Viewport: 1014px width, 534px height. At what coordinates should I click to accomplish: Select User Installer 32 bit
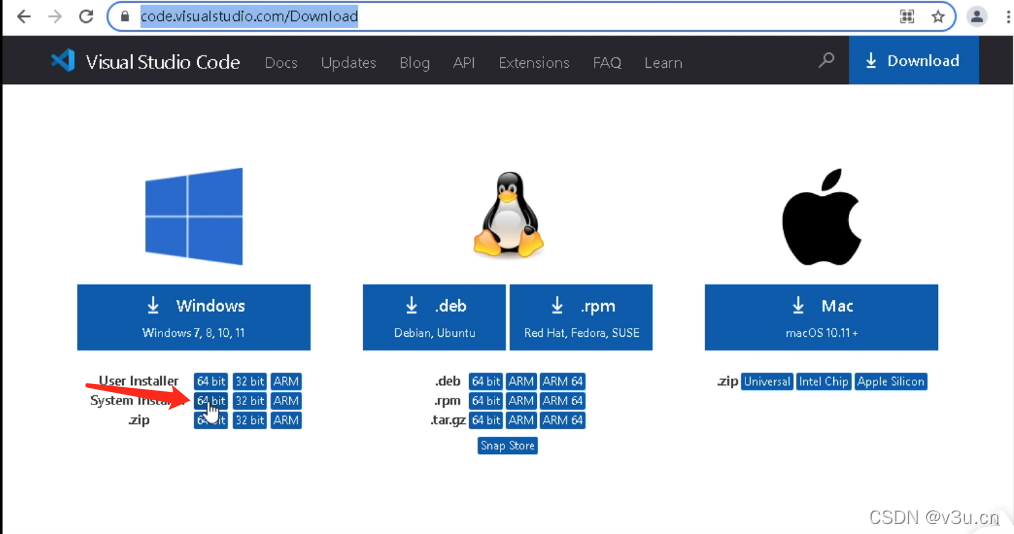[x=250, y=381]
